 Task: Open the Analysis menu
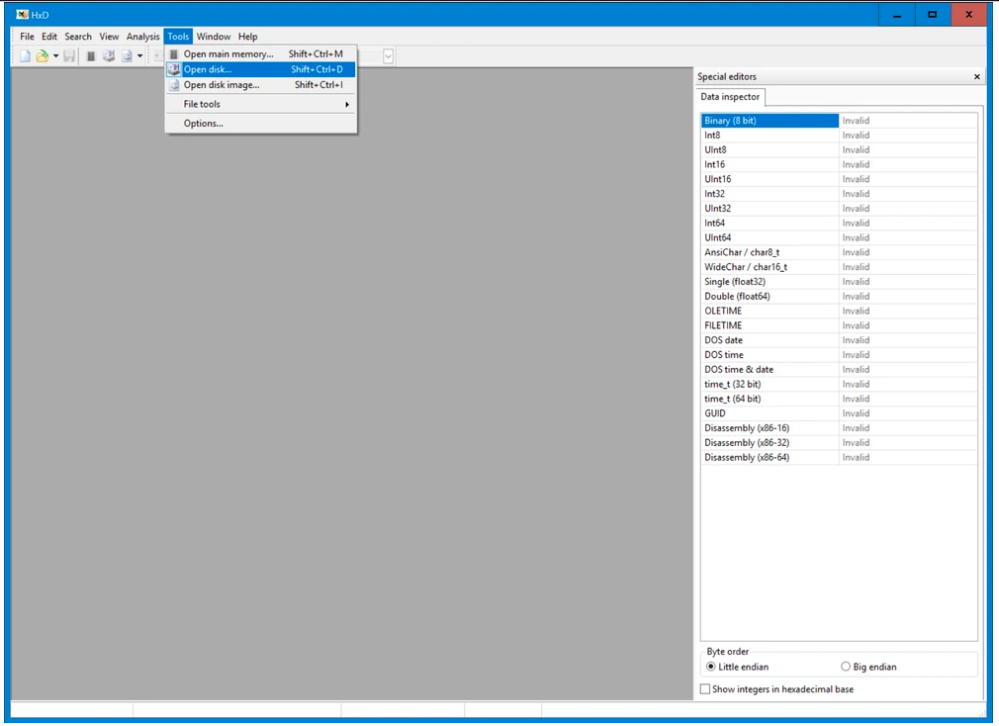coord(143,37)
